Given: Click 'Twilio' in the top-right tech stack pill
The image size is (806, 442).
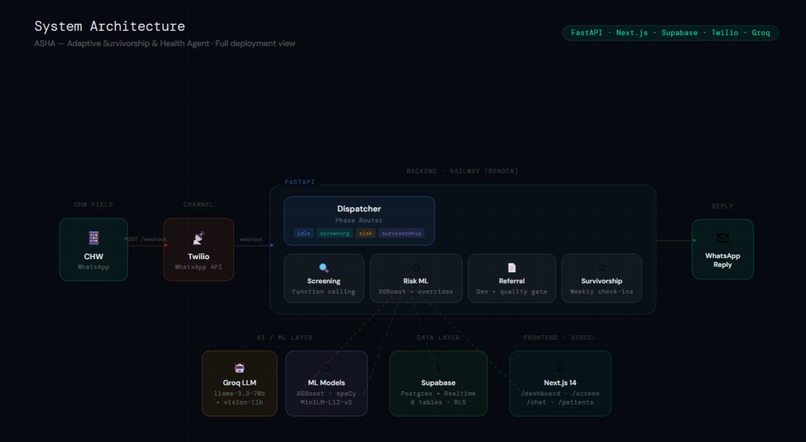Looking at the screenshot, I should coord(724,33).
